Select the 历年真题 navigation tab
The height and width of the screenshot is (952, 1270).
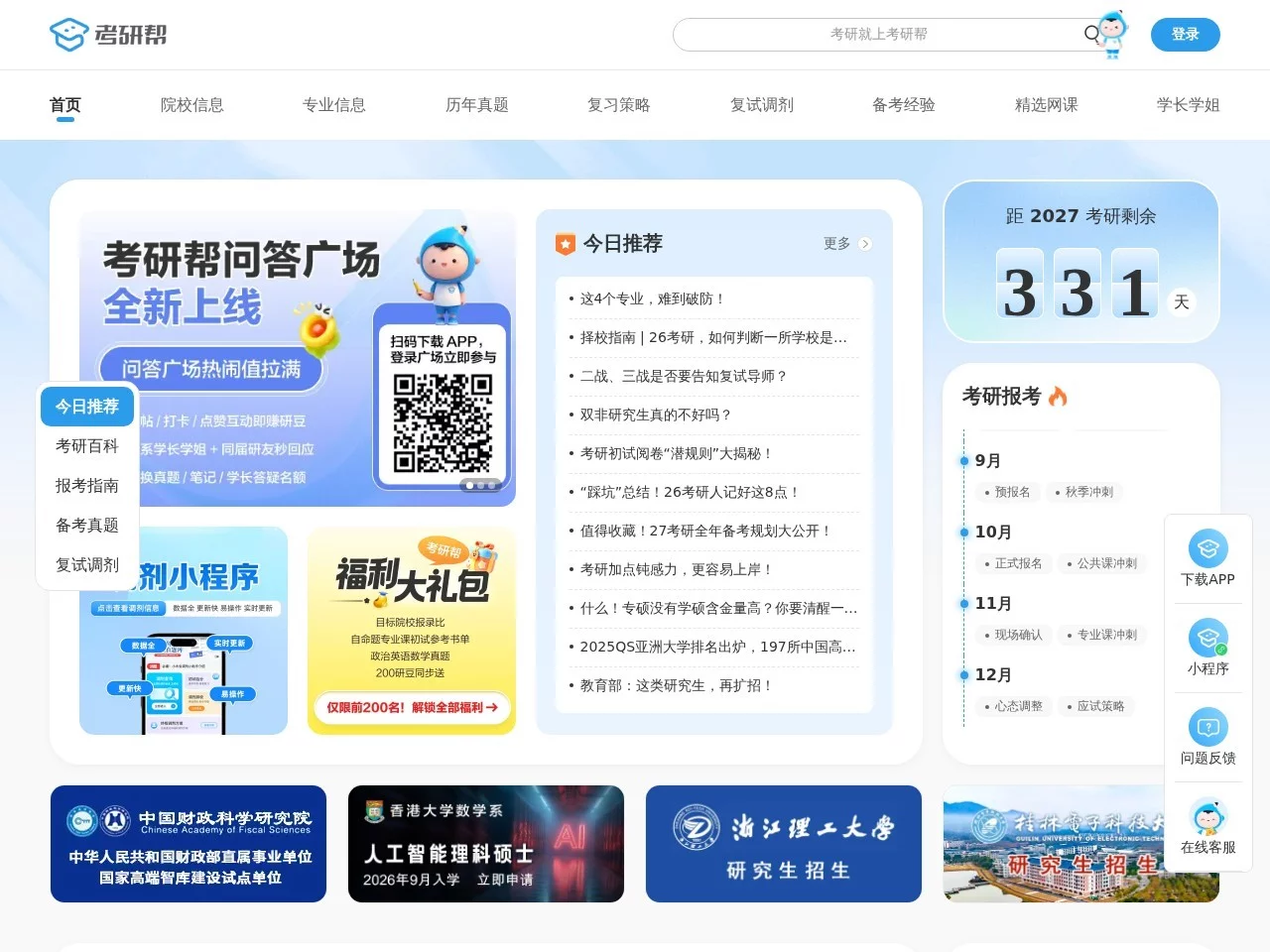point(476,105)
